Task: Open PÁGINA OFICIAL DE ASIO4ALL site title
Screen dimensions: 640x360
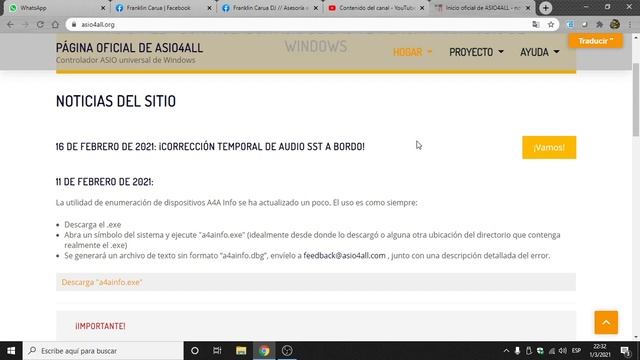Action: (x=129, y=48)
